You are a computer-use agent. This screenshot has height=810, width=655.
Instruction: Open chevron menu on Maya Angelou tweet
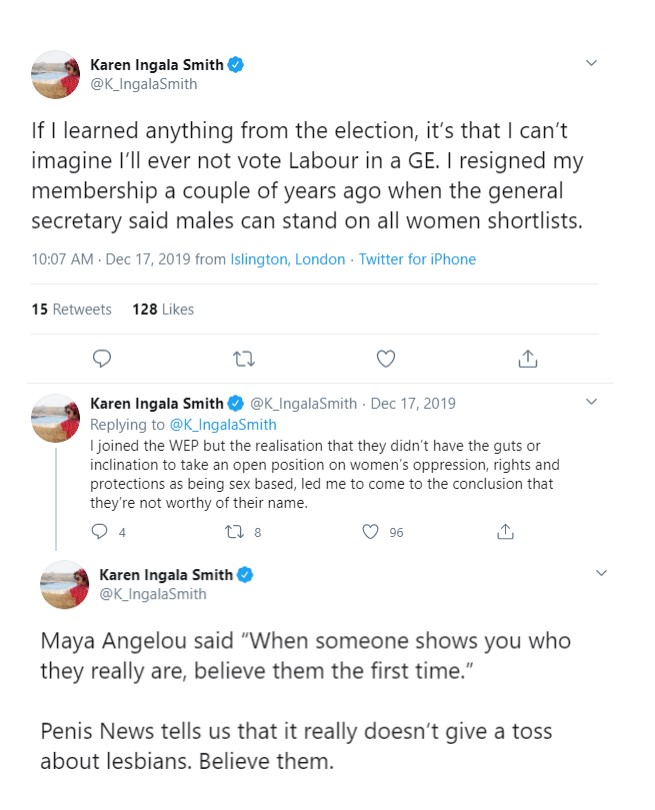(601, 573)
